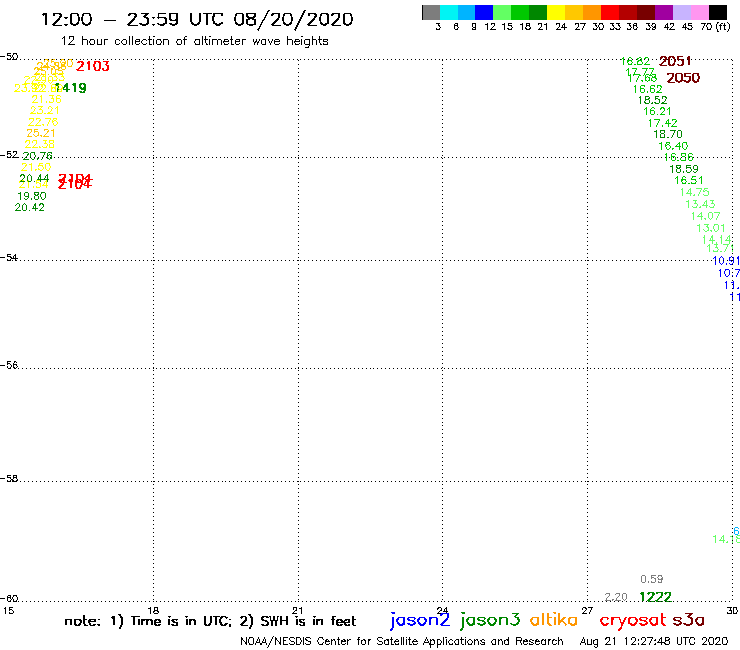Click the gray value 0.59
Image resolution: width=740 pixels, height=650 pixels.
click(652, 579)
